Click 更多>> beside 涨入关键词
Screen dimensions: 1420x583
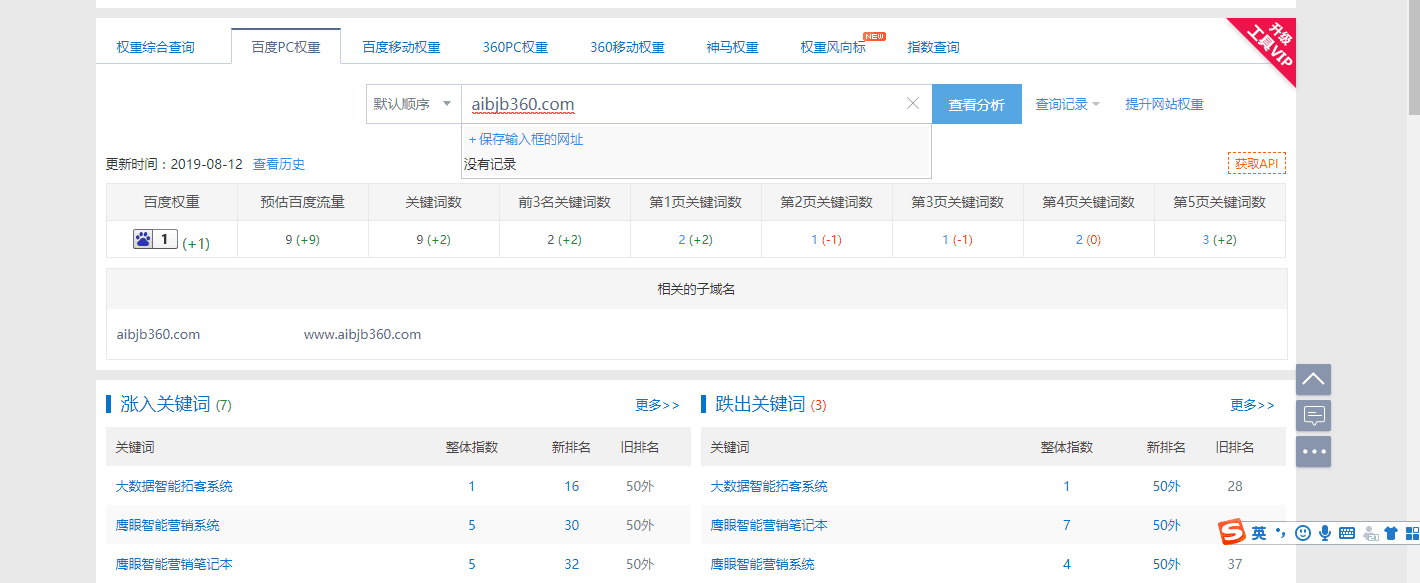(657, 405)
